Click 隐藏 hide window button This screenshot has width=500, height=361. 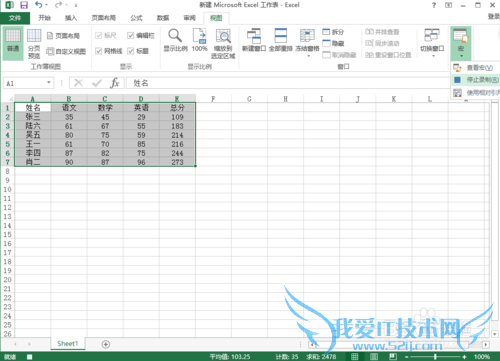tap(333, 43)
